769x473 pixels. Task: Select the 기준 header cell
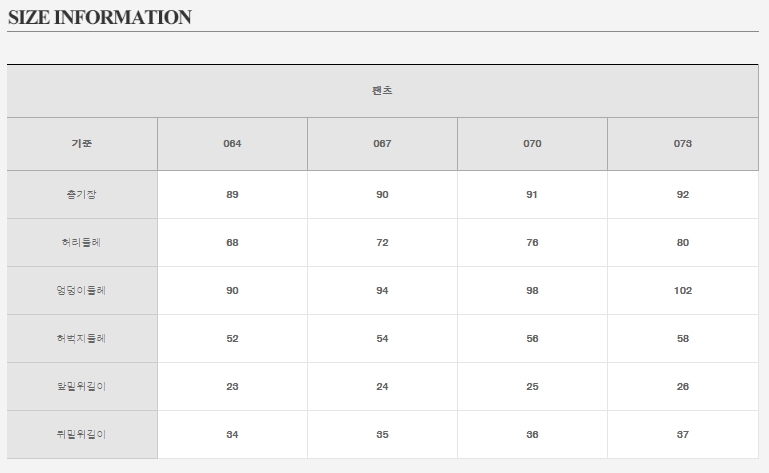click(82, 144)
